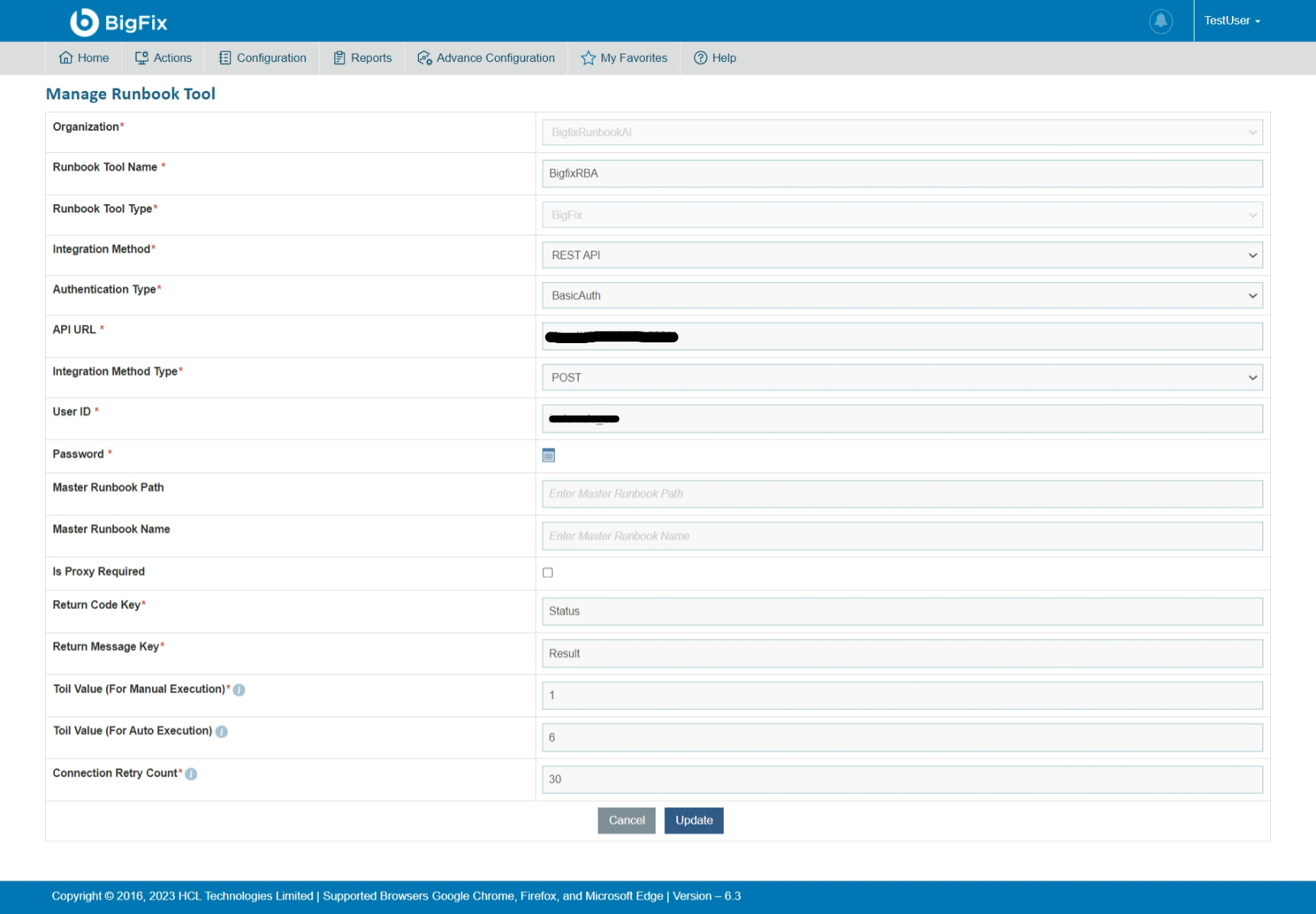Click the My Favorites star icon
This screenshot has width=1316, height=914.
tap(588, 58)
